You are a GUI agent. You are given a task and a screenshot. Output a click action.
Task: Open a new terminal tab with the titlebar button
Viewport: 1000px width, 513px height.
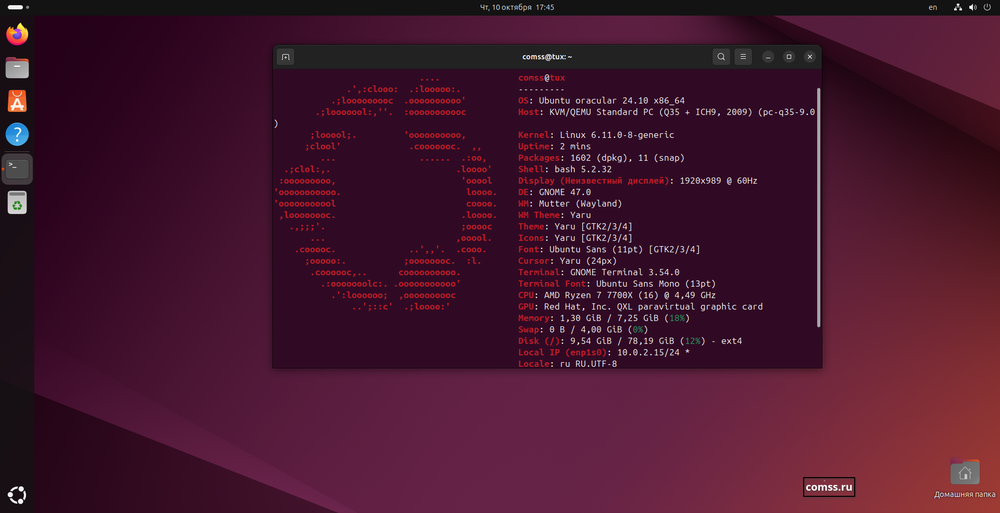286,57
